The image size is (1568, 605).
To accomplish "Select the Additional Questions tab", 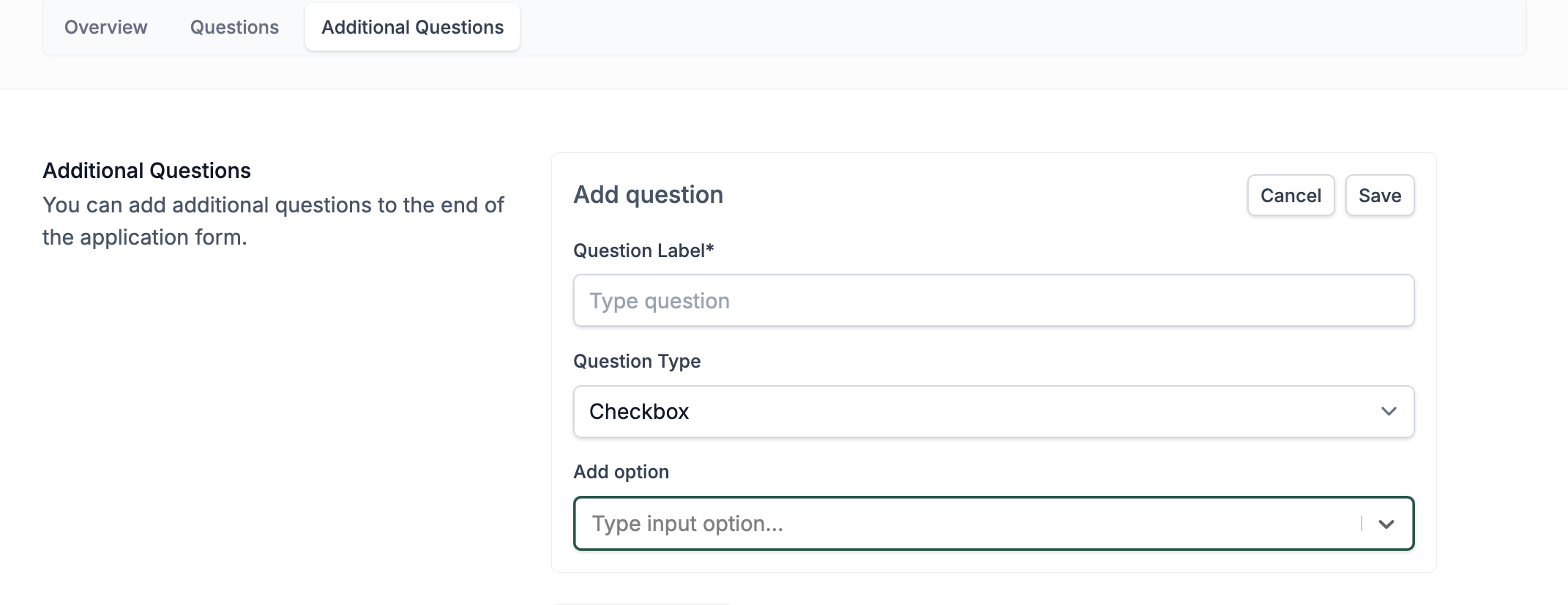I will pos(413,27).
